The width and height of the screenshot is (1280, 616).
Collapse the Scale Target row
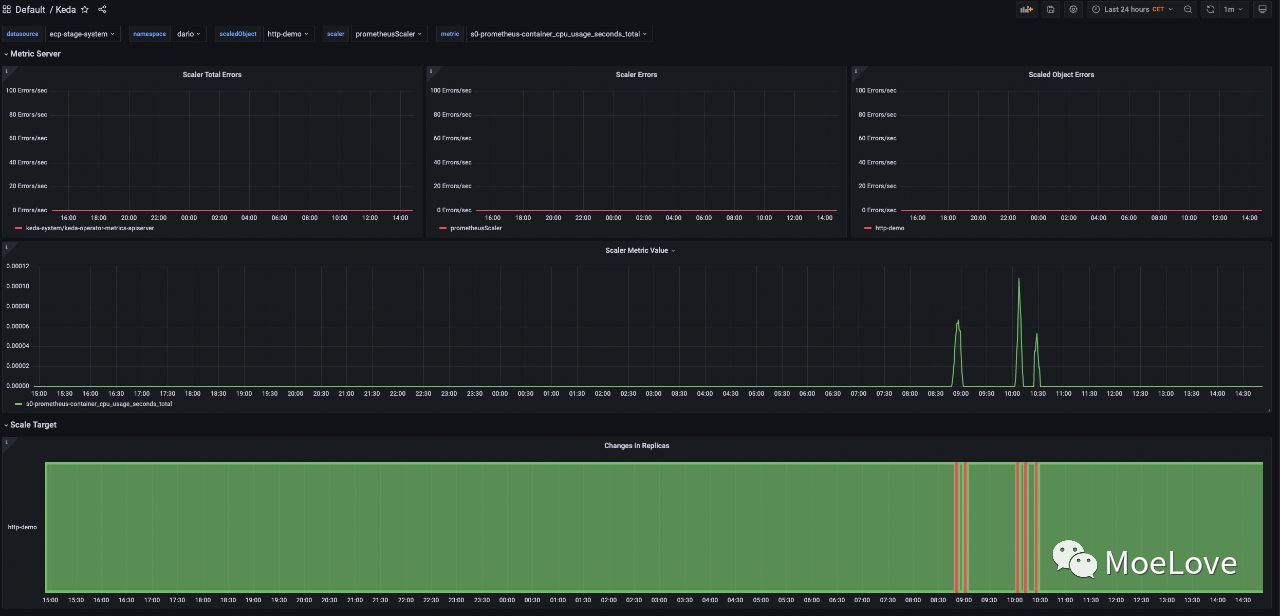(32, 425)
